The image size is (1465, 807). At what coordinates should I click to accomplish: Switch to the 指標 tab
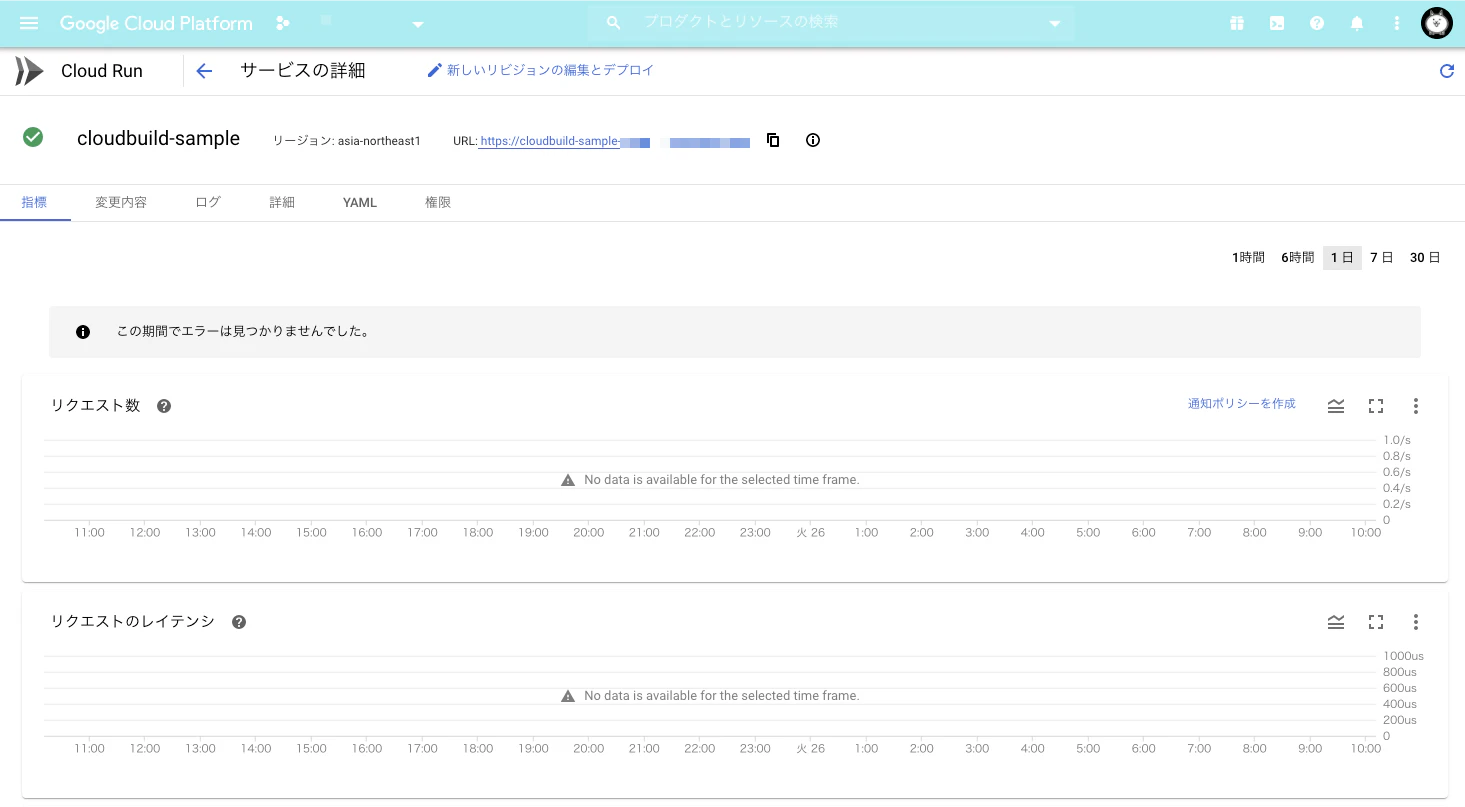[x=34, y=202]
